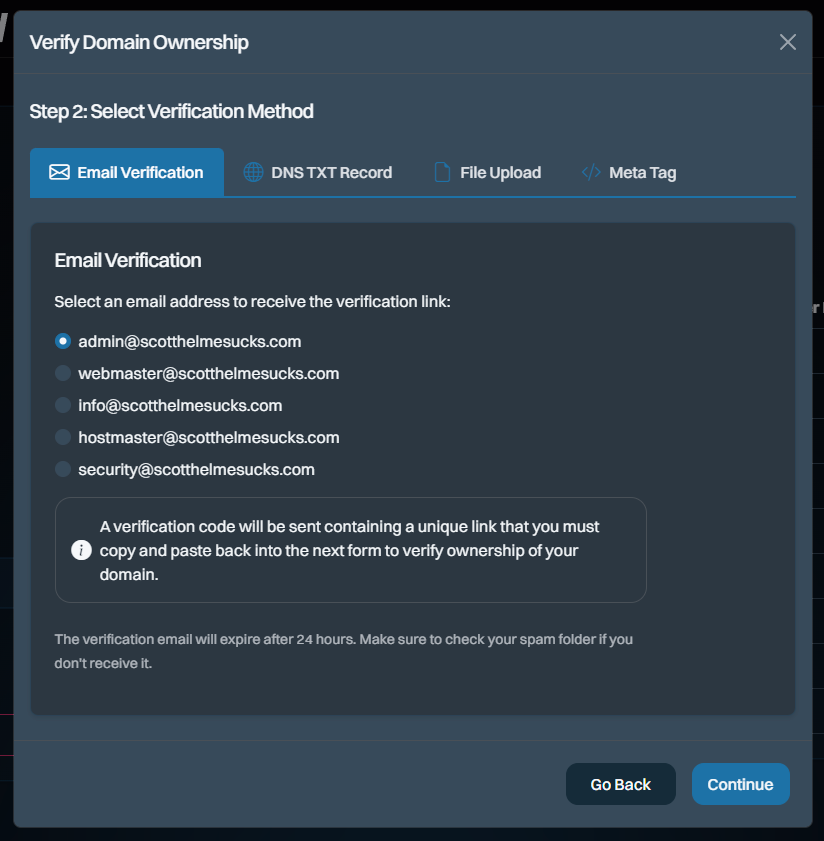Click the verification code information notice box
824x841 pixels.
[351, 550]
